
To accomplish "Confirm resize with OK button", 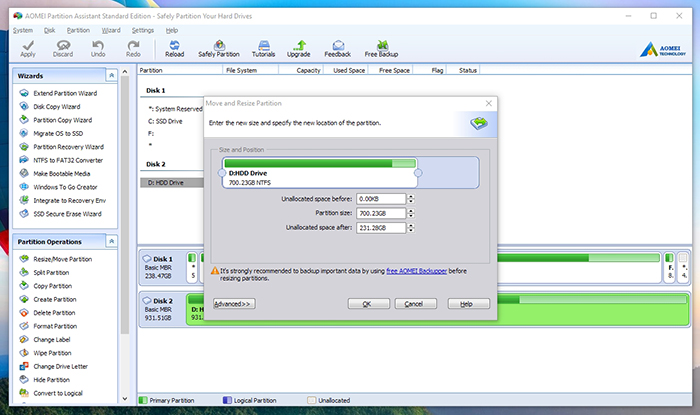I will 369,304.
